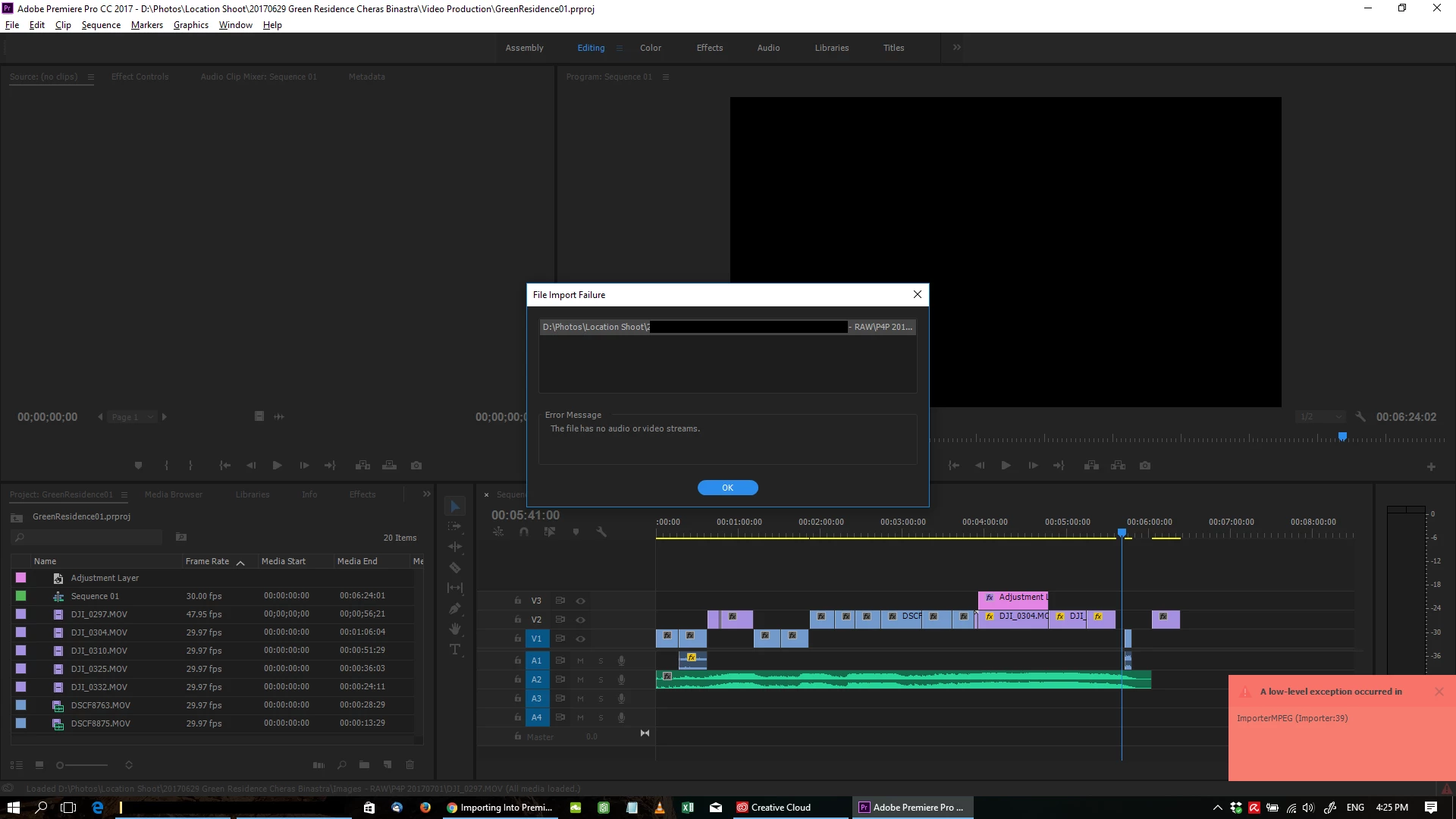
Task: Open the Sequence menu
Action: (x=101, y=25)
